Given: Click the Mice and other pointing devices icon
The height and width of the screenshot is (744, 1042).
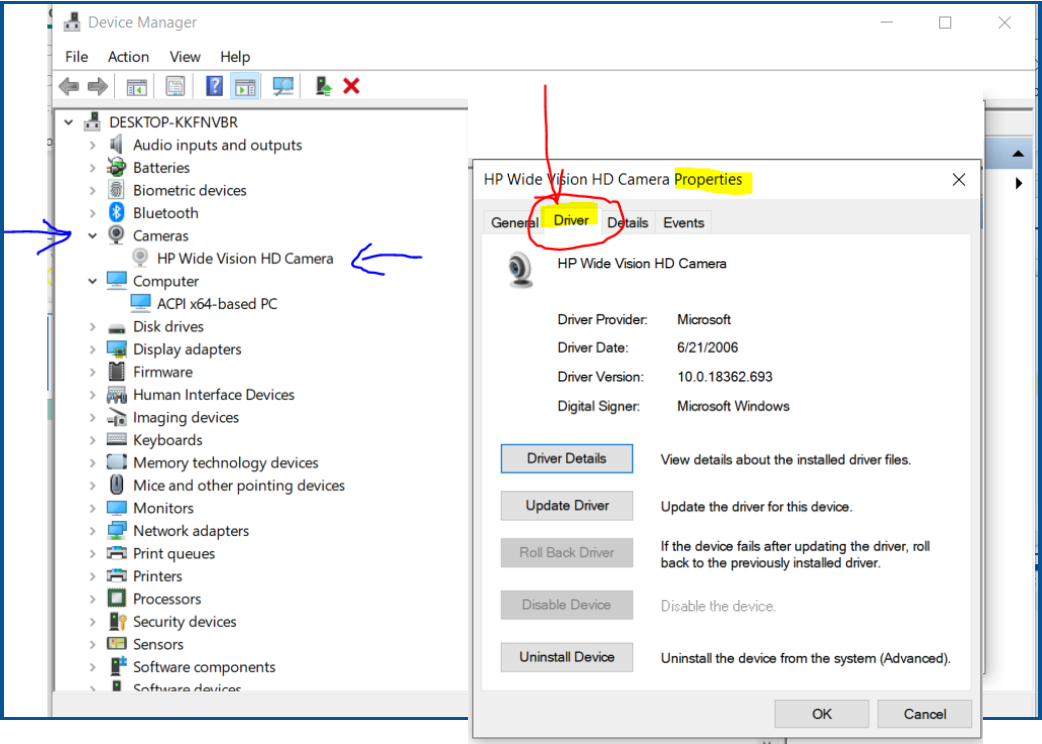Looking at the screenshot, I should (116, 485).
